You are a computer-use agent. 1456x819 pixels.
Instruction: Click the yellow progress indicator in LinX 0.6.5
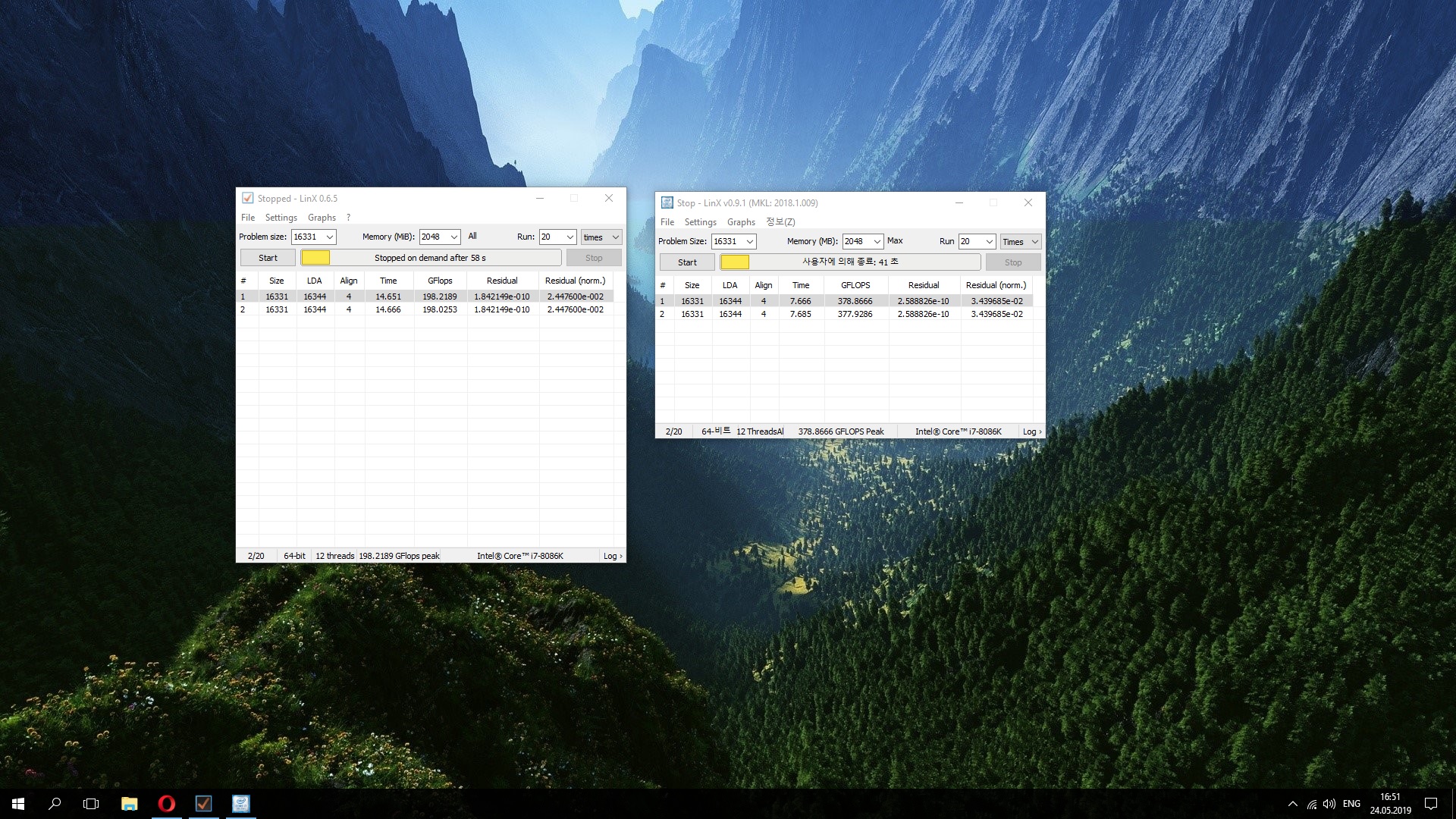point(315,258)
